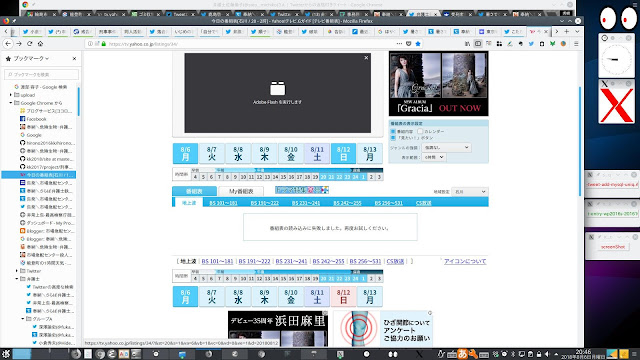640x360 pixels.
Task: Click hour 6 in the lower time bar
Action: click(x=211, y=278)
